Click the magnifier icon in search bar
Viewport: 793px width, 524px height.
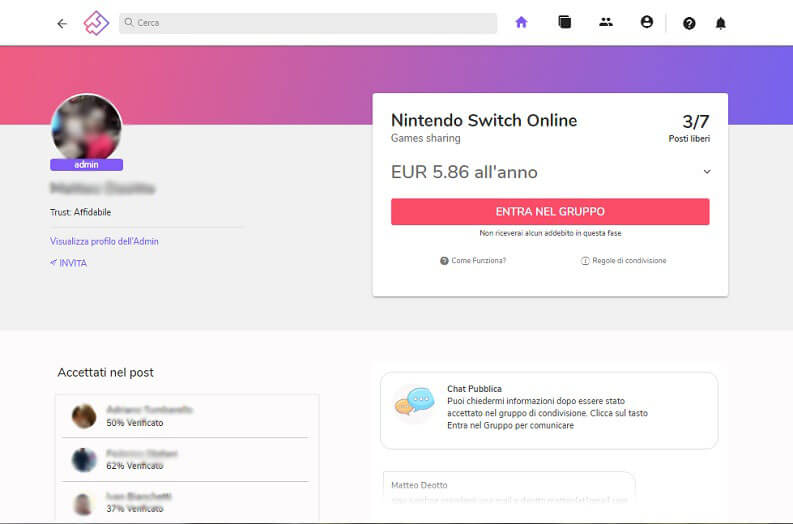pyautogui.click(x=129, y=22)
